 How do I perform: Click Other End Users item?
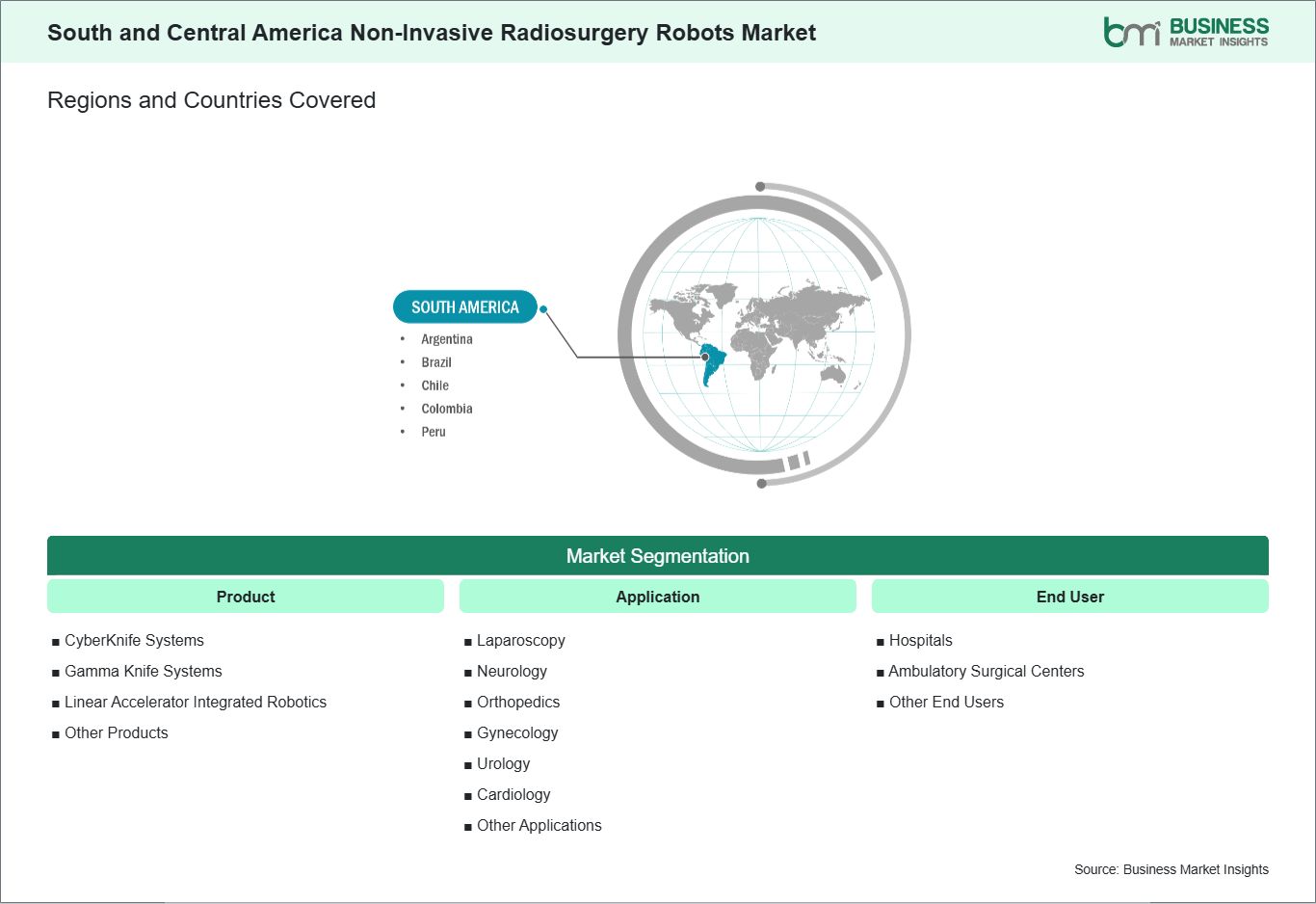click(946, 702)
